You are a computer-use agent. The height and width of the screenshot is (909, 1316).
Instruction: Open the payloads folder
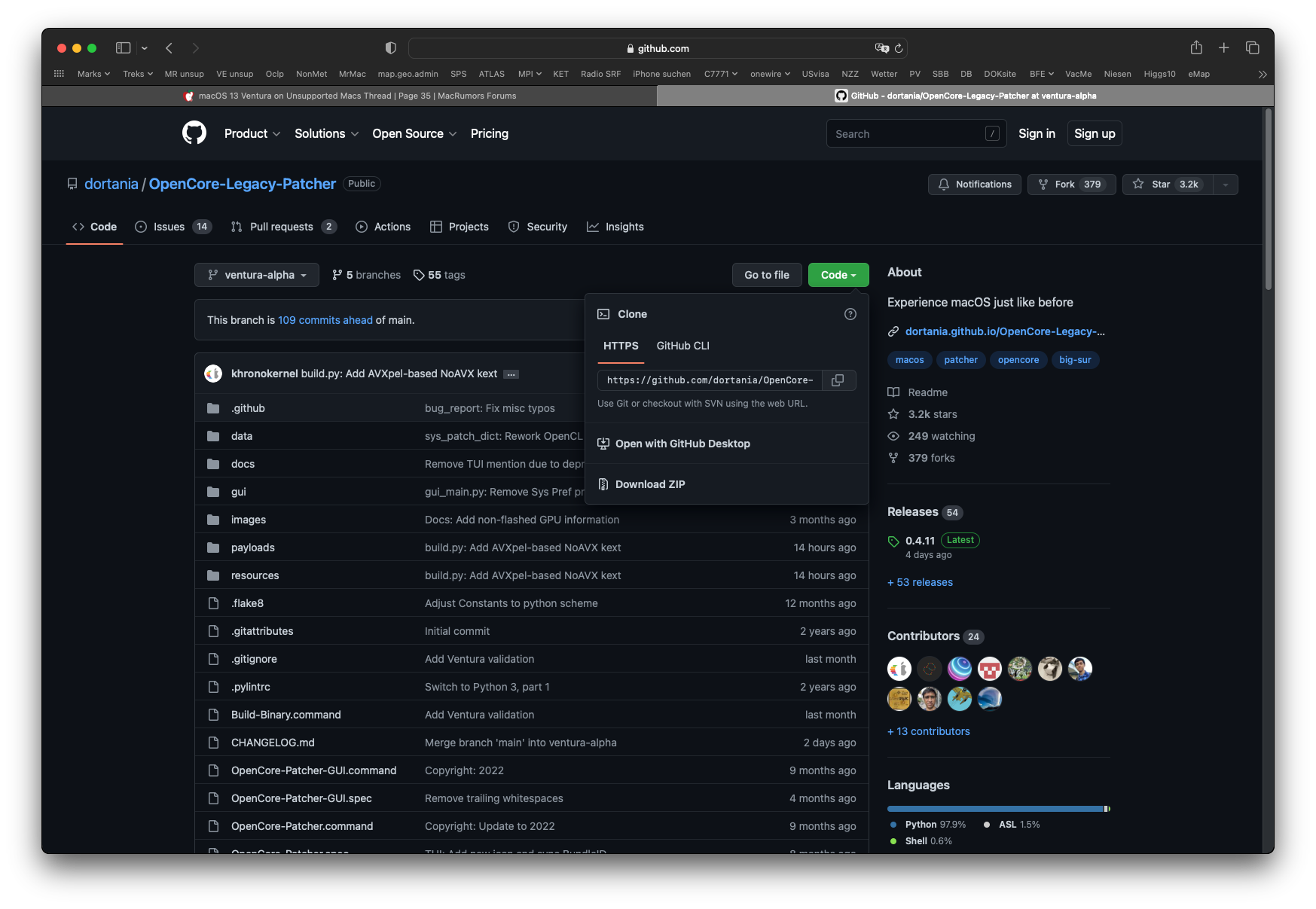point(253,548)
